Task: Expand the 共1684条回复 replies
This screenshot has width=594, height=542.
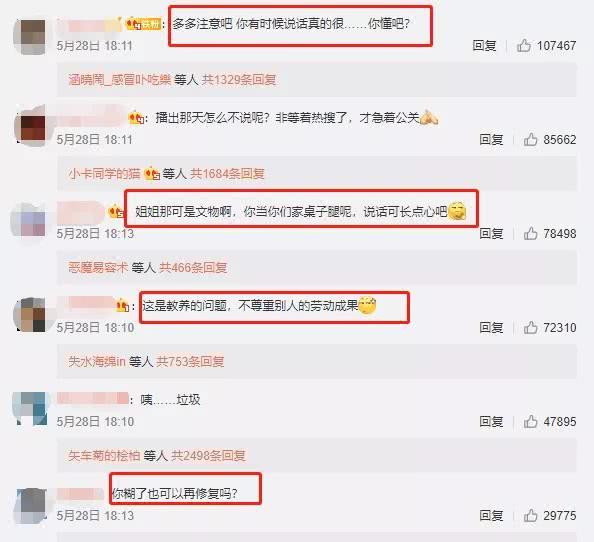Action: (x=227, y=173)
